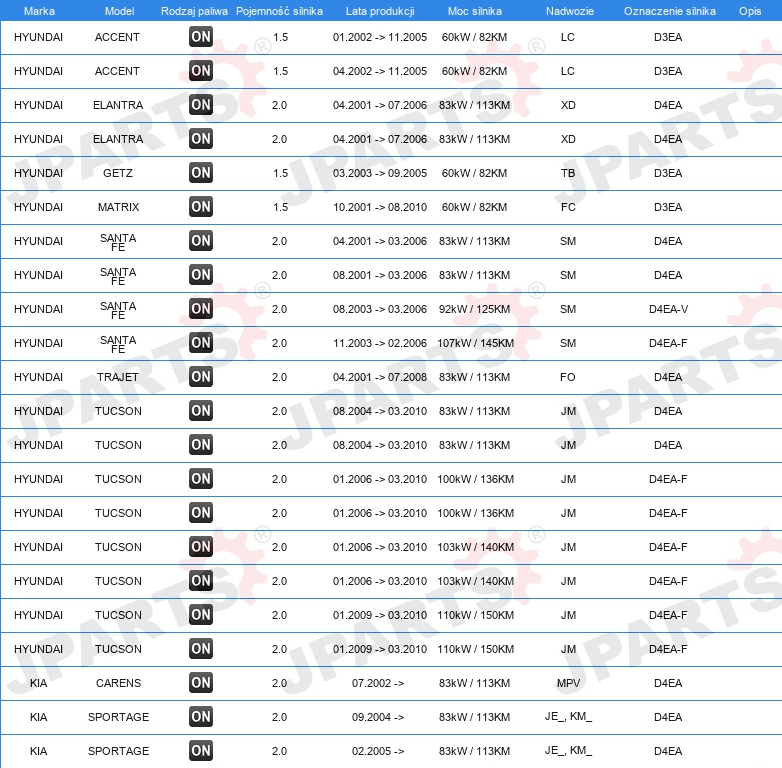Click ON icon for Accent produced from 04.2002
Viewport: 782px width, 768px height.
click(x=201, y=71)
